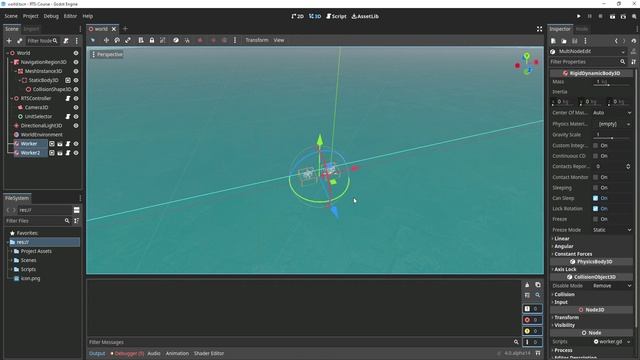
Task: Choose the Scale Mode tool
Action: [x=128, y=40]
